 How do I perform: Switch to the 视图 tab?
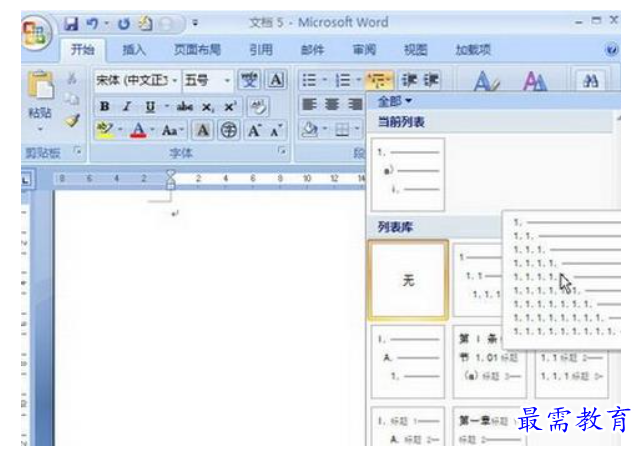415,50
